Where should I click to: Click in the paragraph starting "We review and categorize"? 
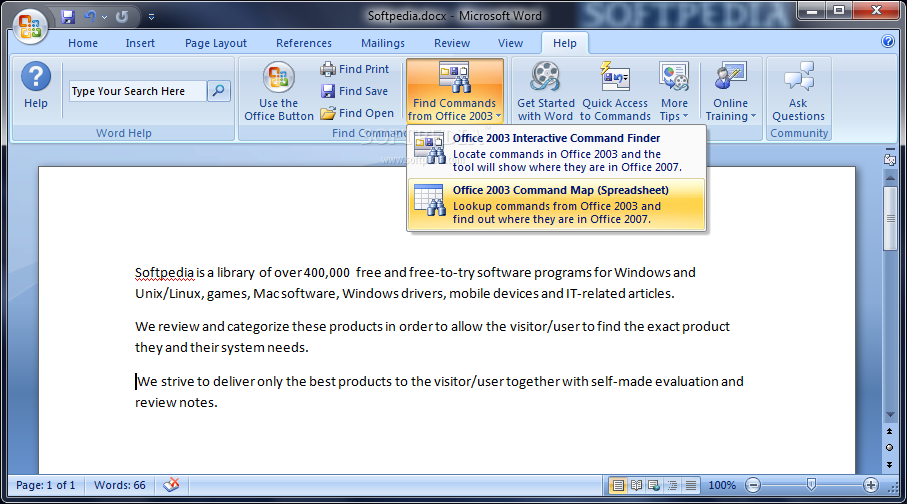[x=432, y=337]
